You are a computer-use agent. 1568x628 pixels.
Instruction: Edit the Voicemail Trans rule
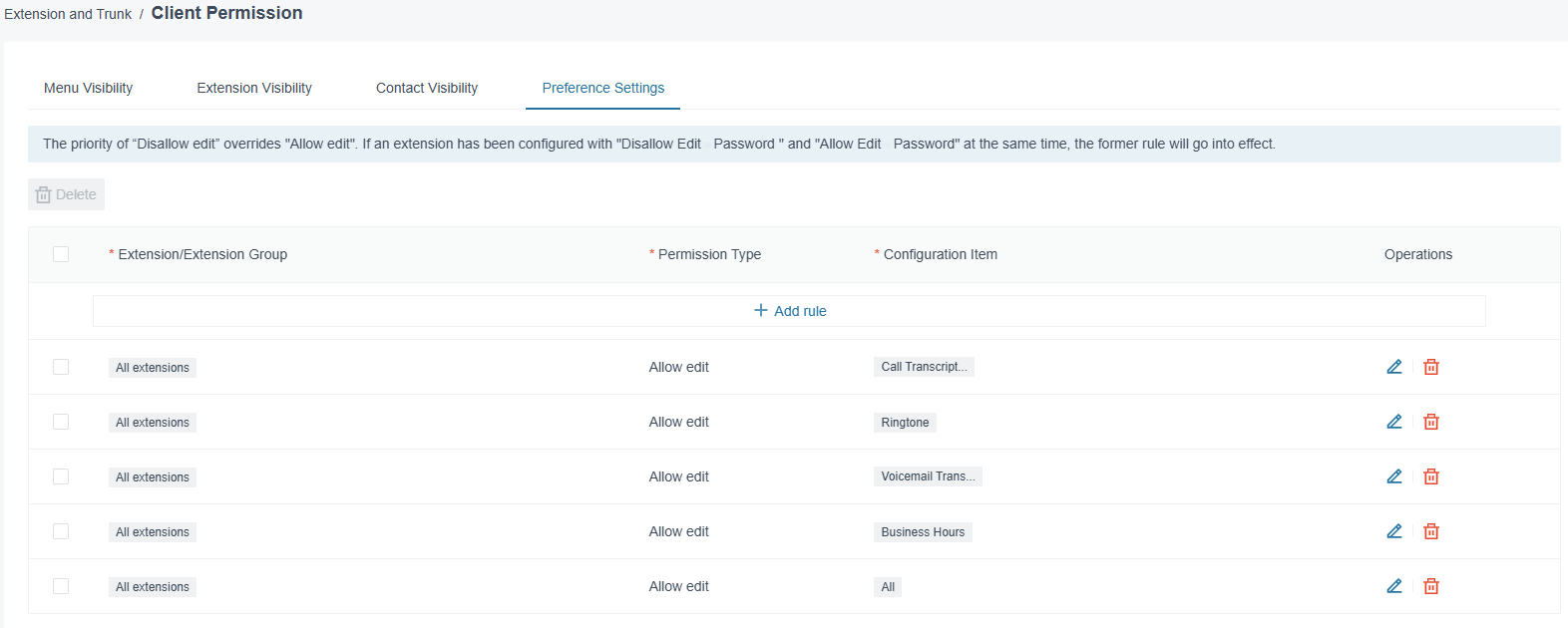(x=1394, y=476)
